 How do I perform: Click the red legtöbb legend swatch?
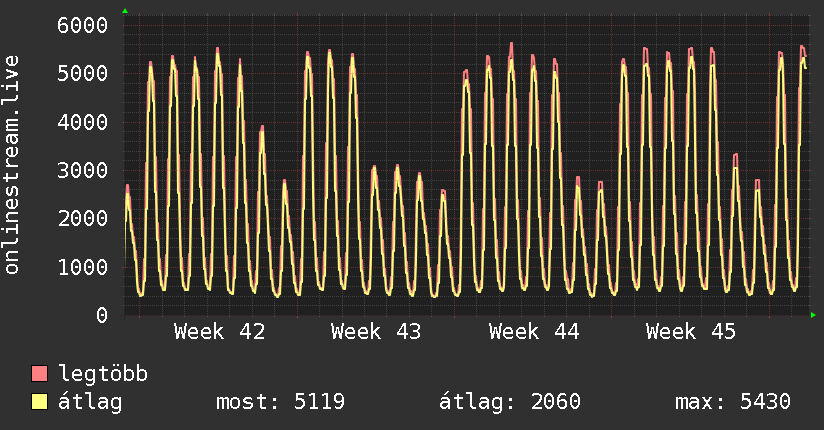pos(40,375)
